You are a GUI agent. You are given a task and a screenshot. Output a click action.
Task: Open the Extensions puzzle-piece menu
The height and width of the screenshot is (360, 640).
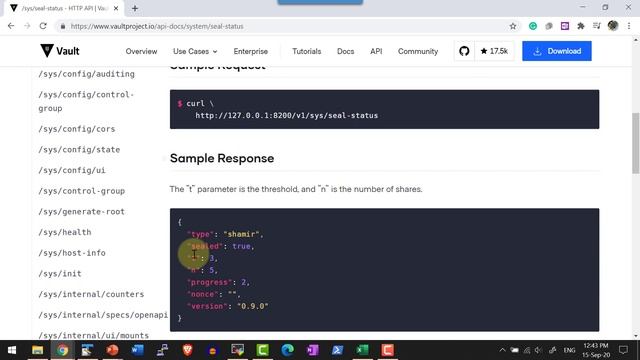click(x=581, y=26)
